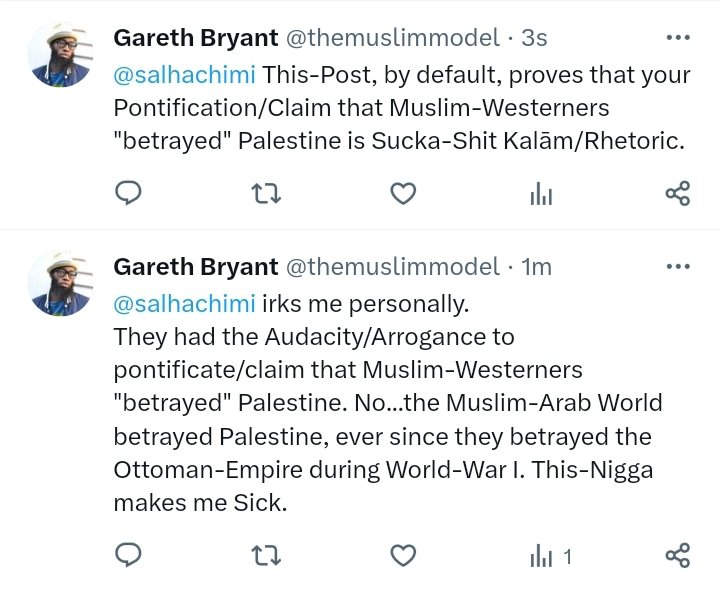
Task: Like the 1m-old post
Action: click(x=402, y=554)
